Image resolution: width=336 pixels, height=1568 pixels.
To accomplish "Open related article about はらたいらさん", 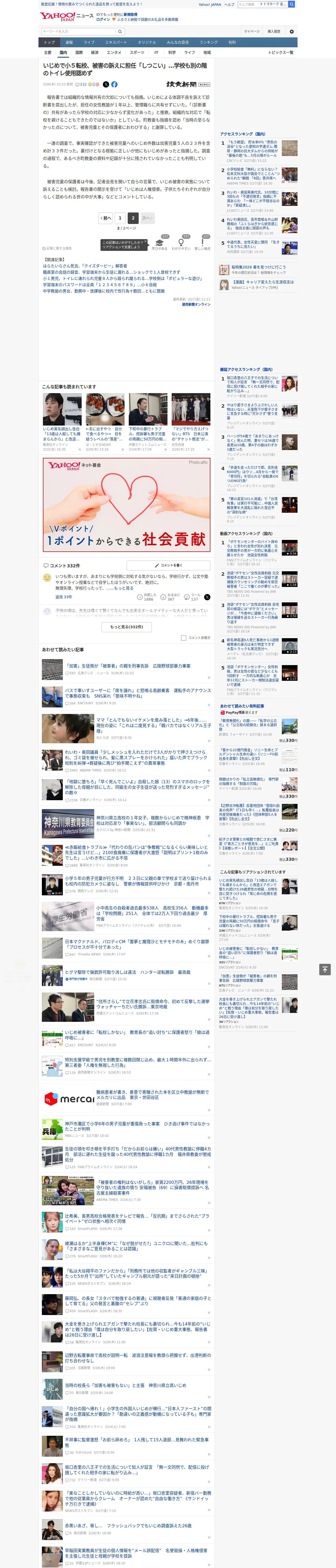I will tap(85, 266).
